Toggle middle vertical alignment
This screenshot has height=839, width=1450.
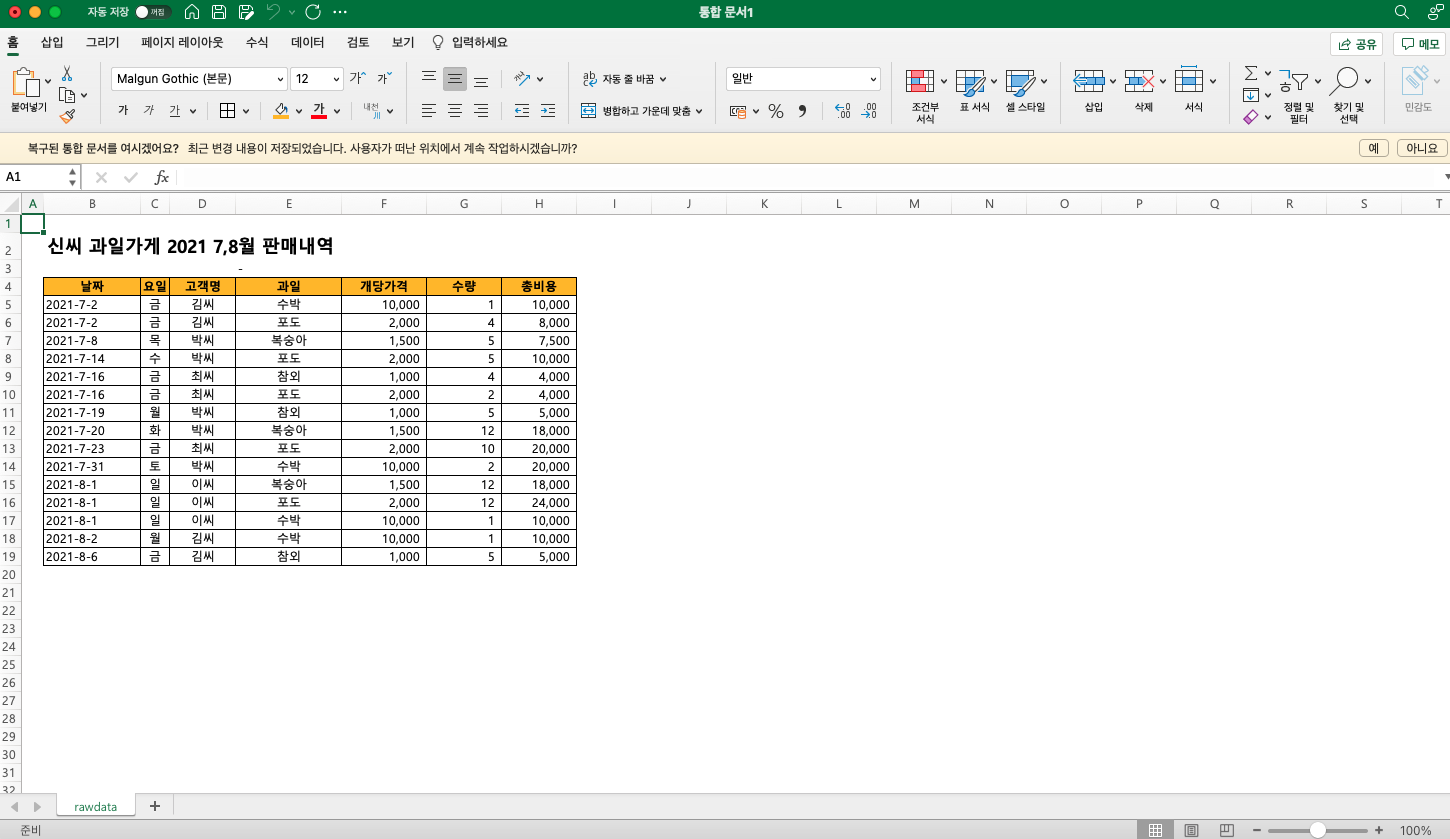[455, 79]
